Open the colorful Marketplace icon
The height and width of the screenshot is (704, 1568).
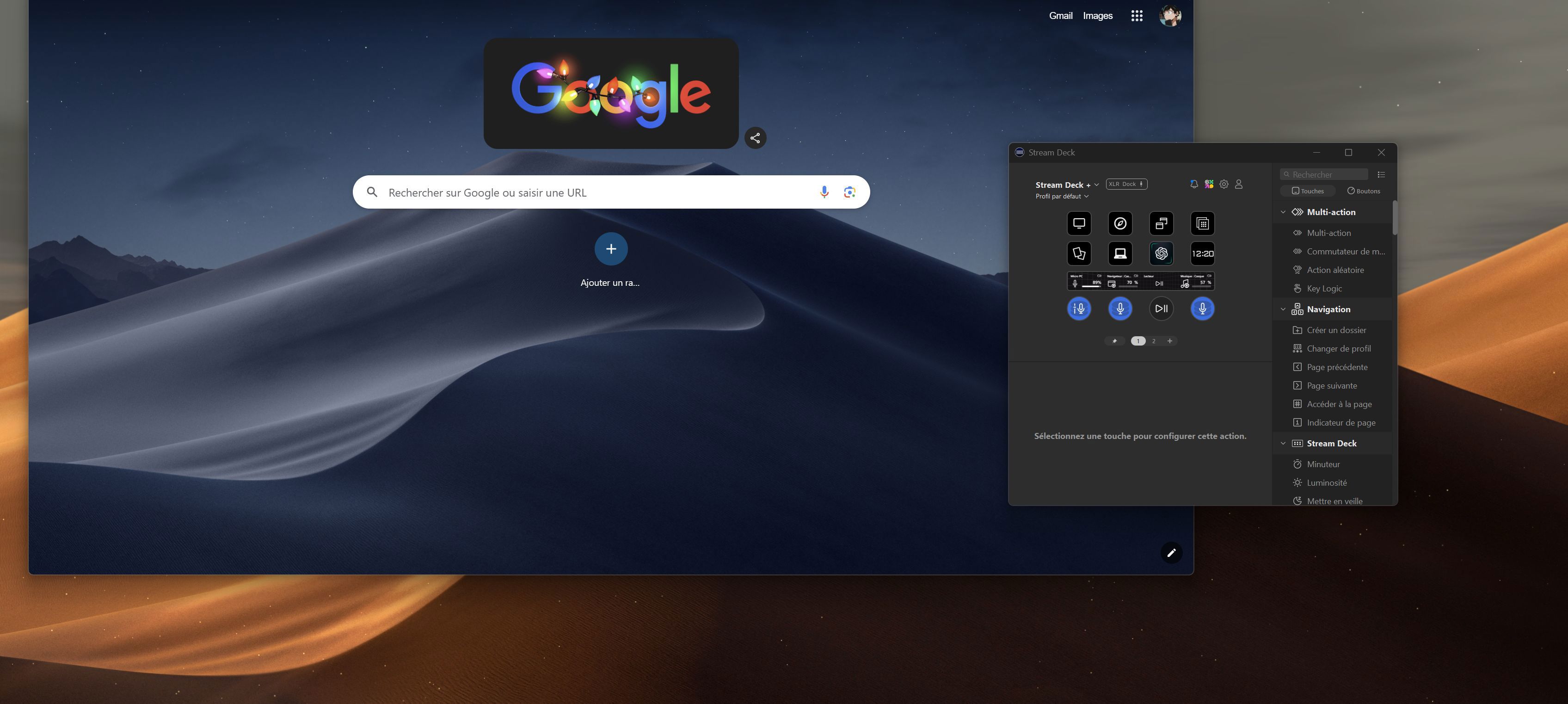pos(1209,184)
